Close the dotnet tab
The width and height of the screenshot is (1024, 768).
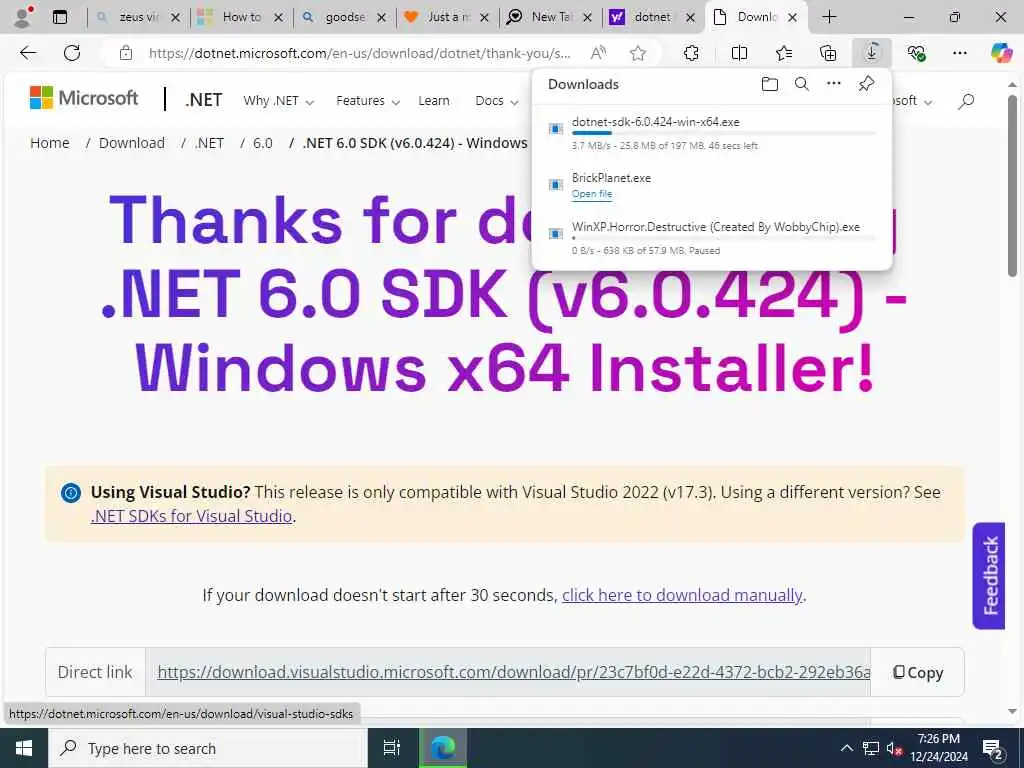690,17
